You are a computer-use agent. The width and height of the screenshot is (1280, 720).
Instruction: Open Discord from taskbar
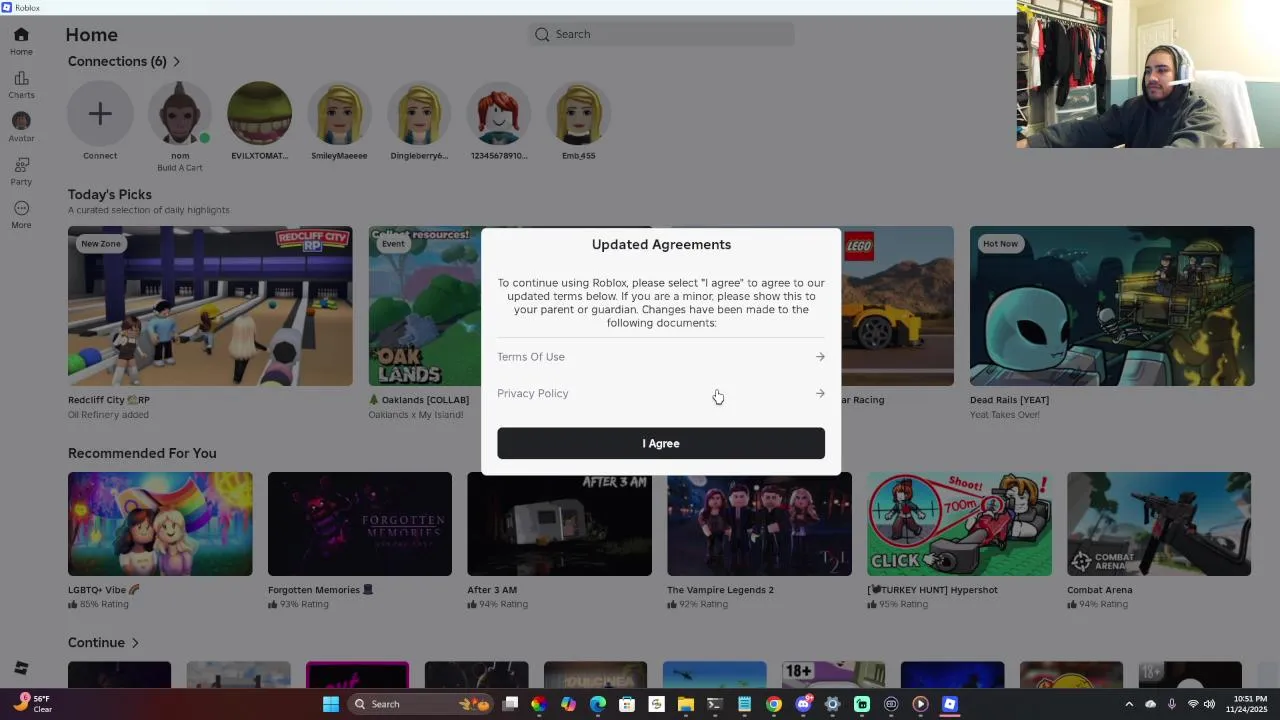tap(803, 704)
